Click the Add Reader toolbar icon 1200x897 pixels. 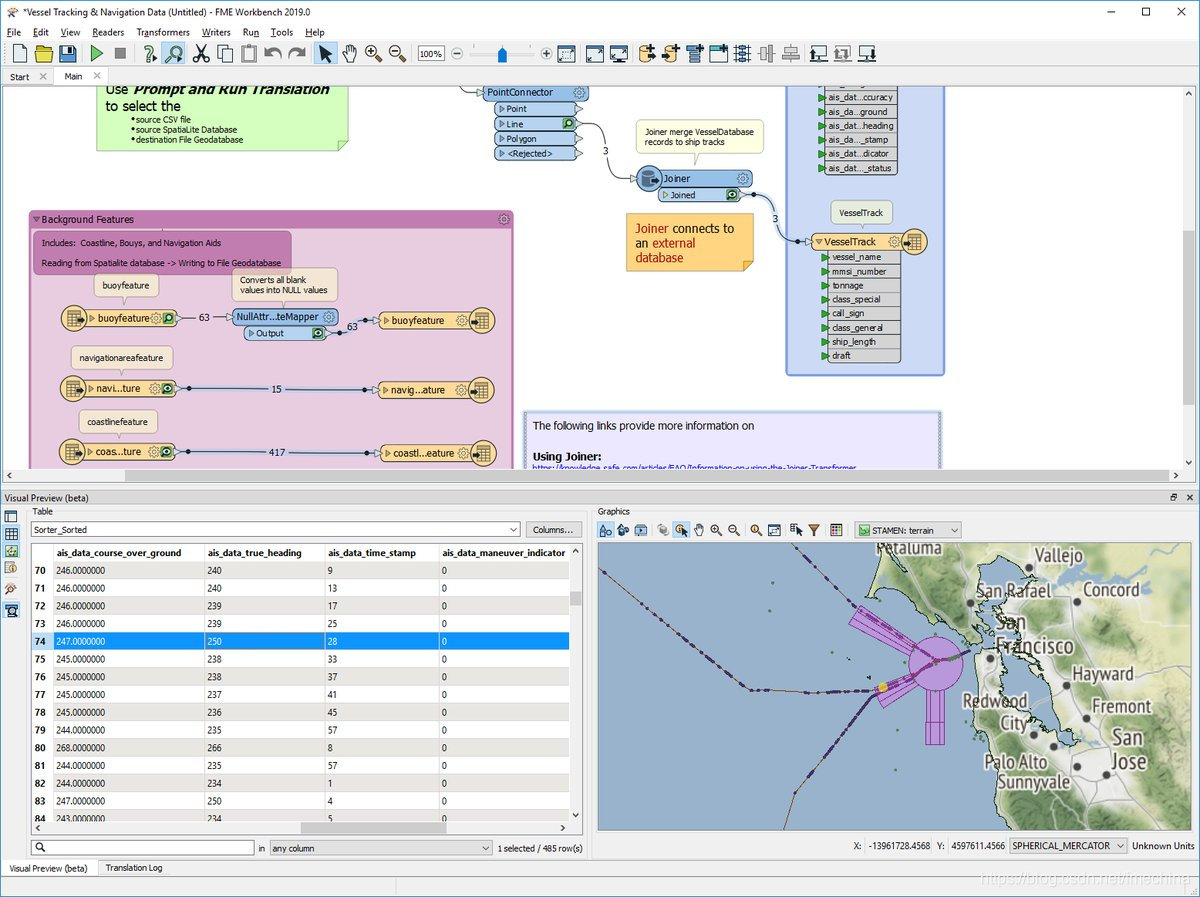[646, 53]
